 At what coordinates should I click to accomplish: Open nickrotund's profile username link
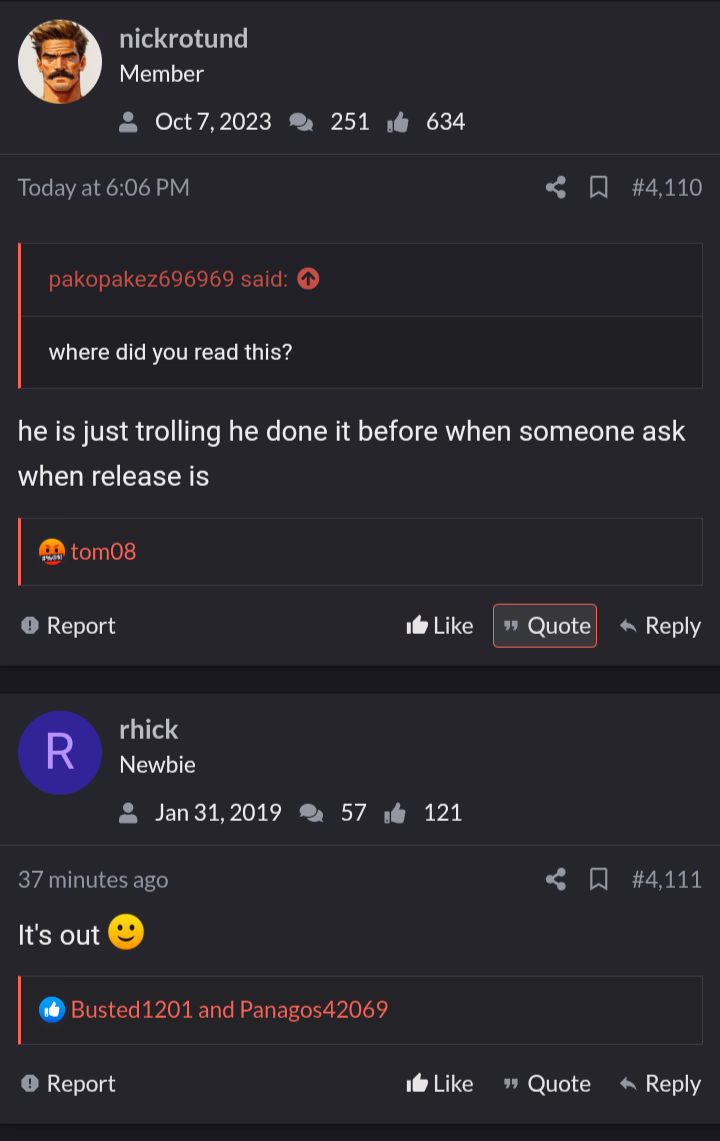point(183,39)
